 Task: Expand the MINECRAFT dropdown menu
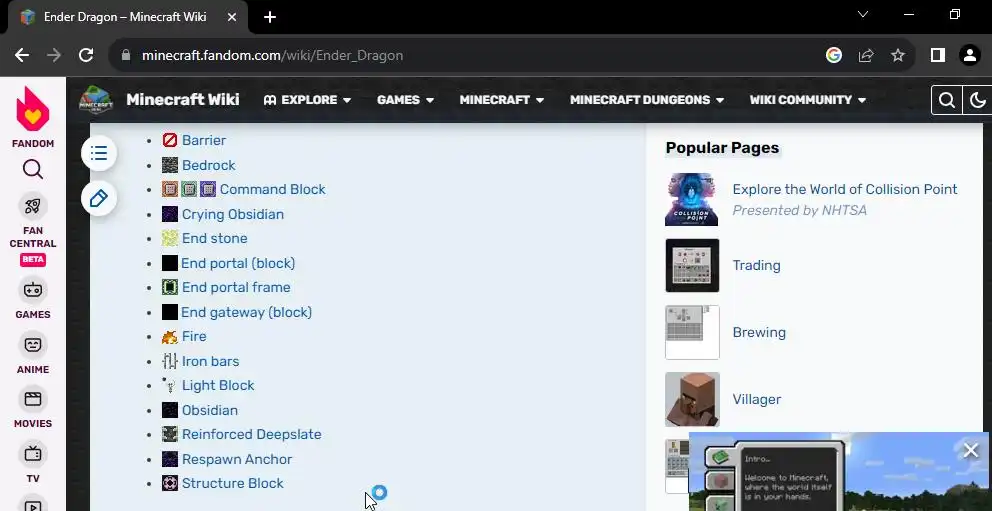coord(502,100)
